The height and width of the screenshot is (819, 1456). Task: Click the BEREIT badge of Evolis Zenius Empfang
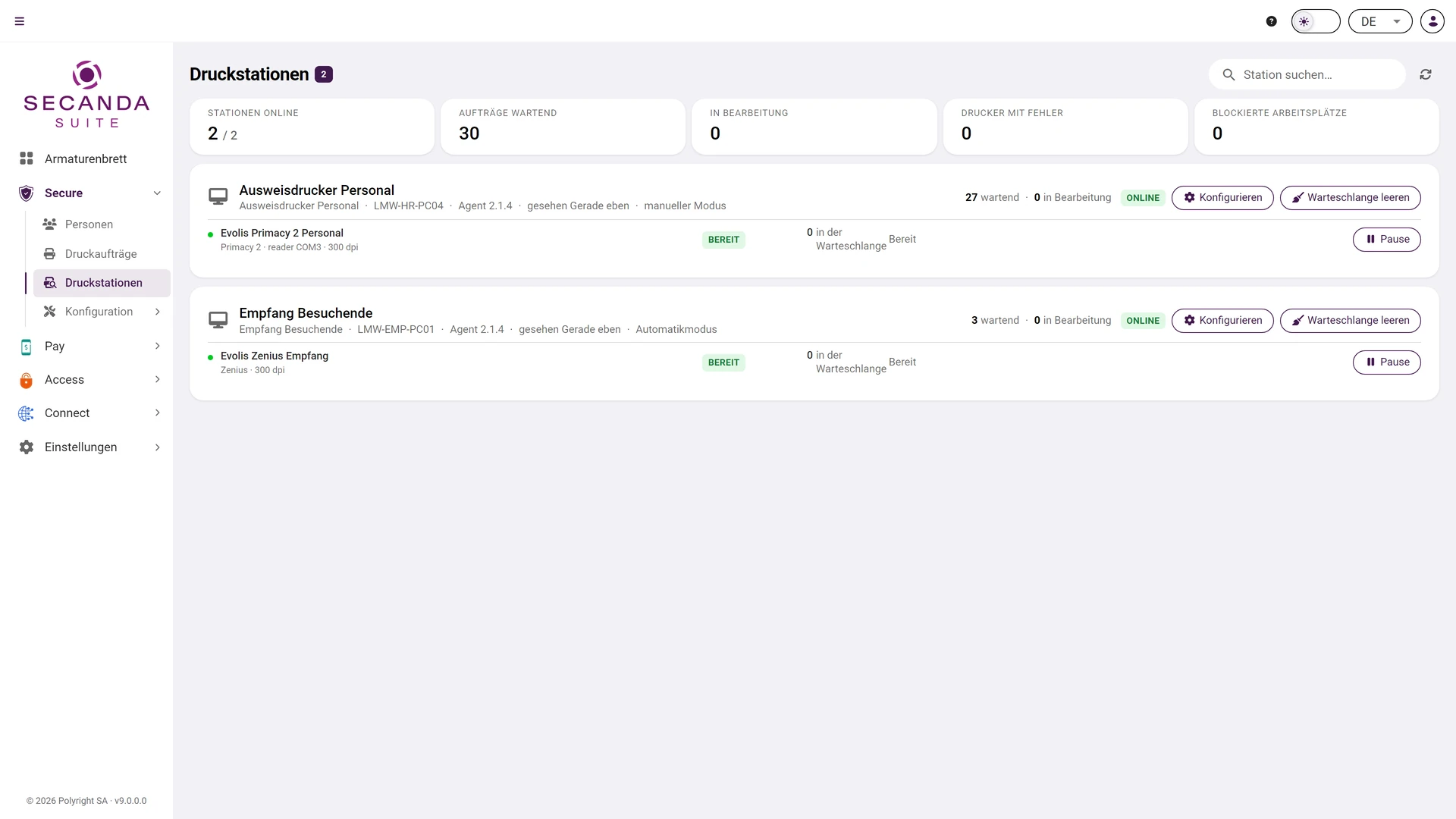point(723,362)
